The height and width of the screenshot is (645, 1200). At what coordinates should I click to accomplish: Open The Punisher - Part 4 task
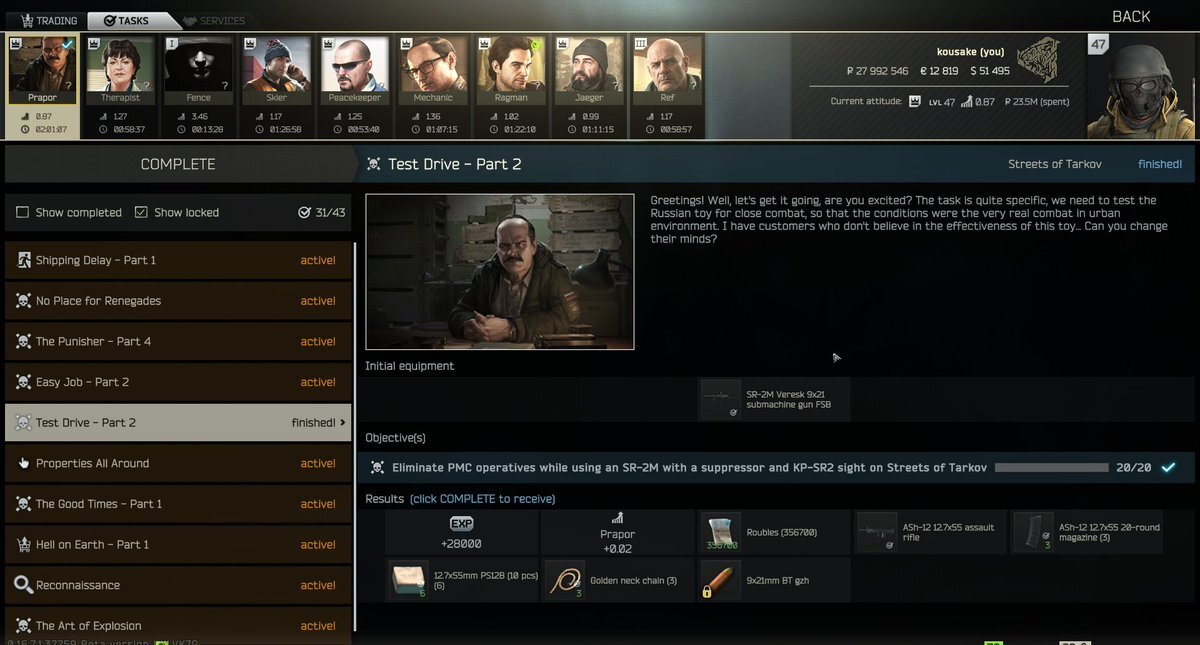(178, 341)
